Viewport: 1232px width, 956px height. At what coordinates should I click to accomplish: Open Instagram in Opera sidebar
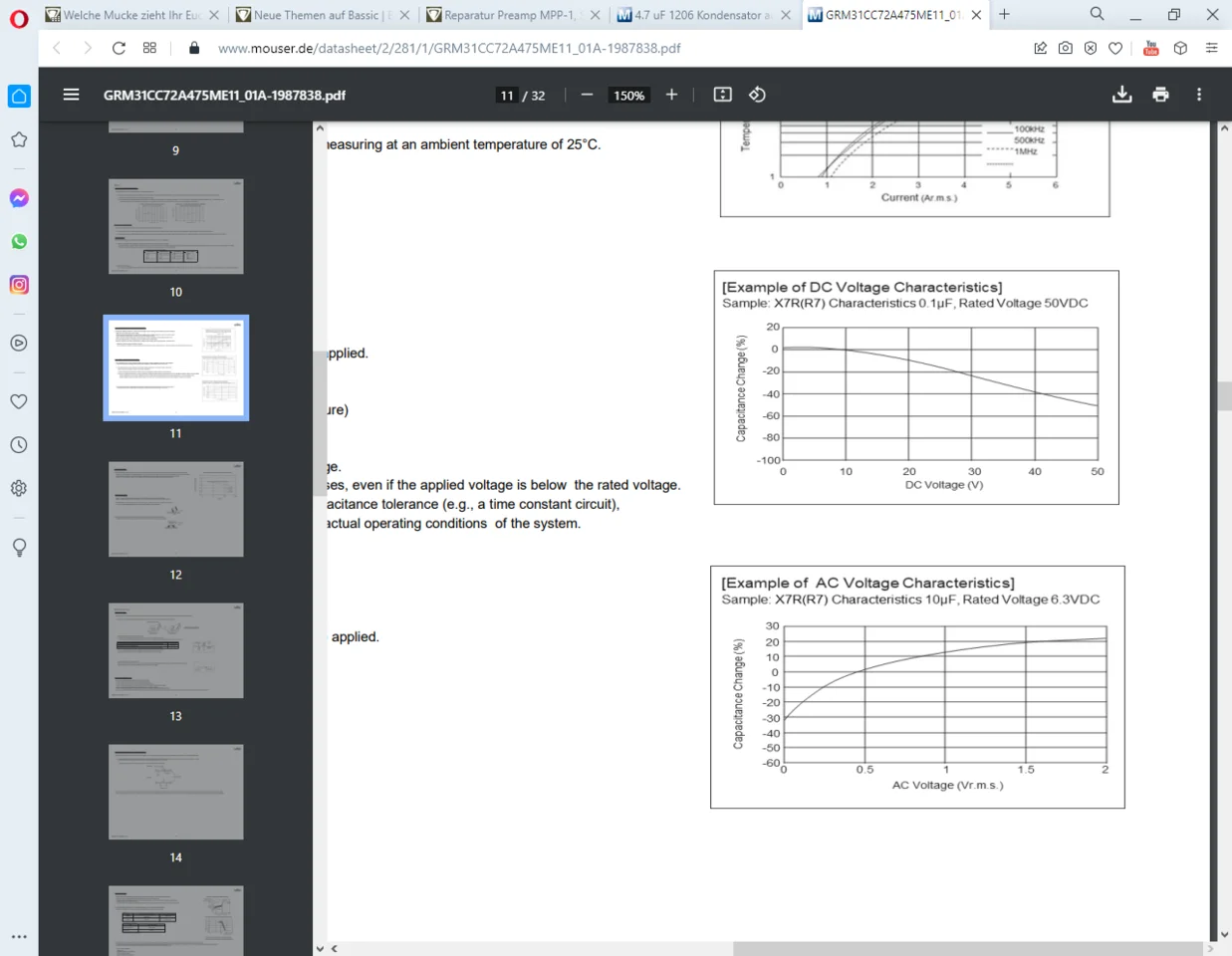(19, 285)
